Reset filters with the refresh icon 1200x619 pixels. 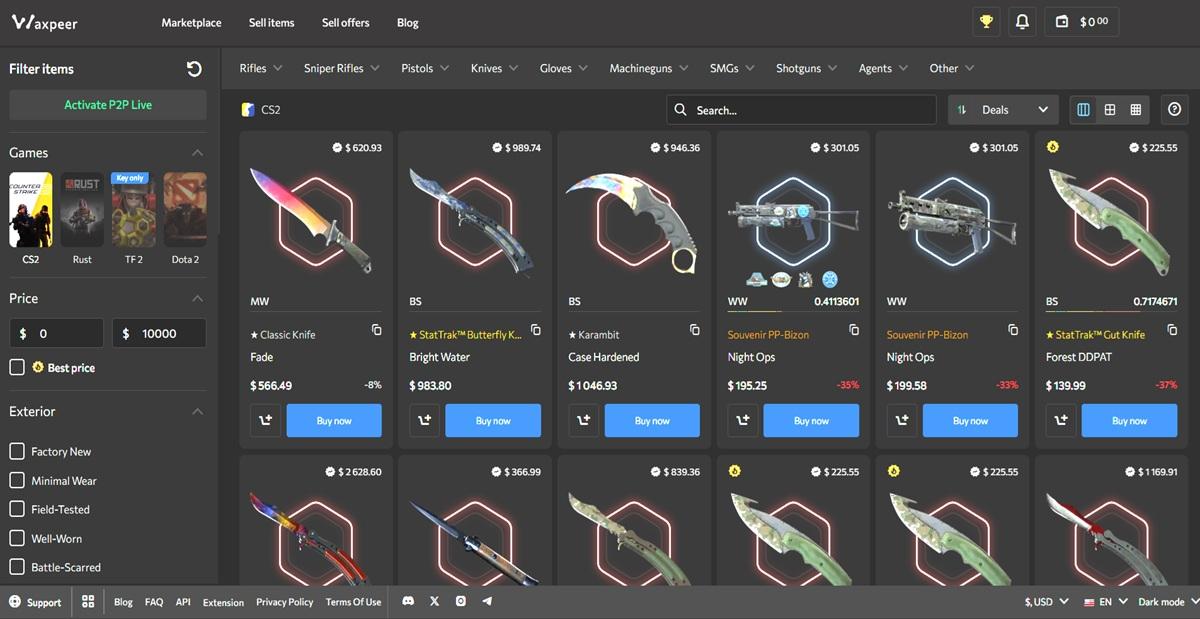pyautogui.click(x=194, y=68)
